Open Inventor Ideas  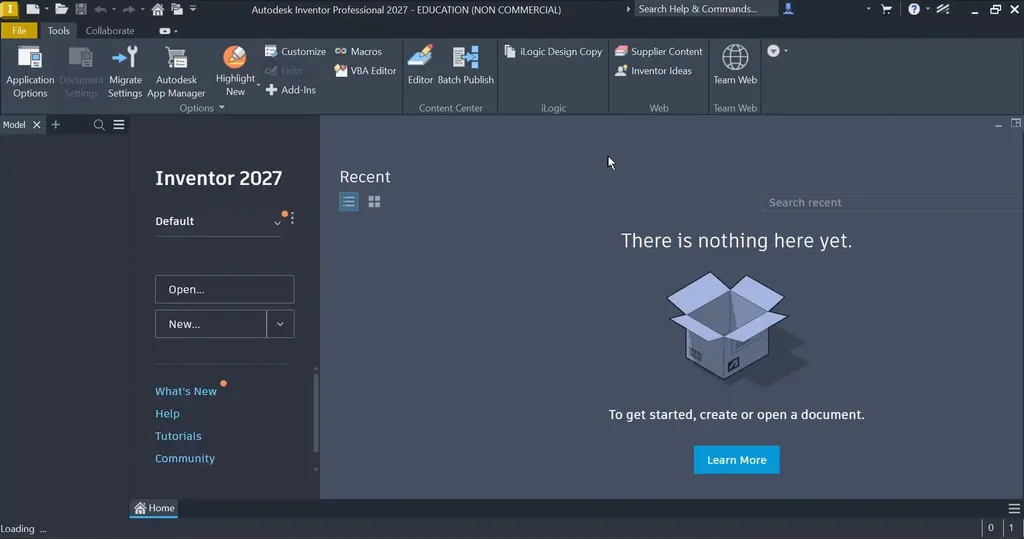pyautogui.click(x=653, y=71)
